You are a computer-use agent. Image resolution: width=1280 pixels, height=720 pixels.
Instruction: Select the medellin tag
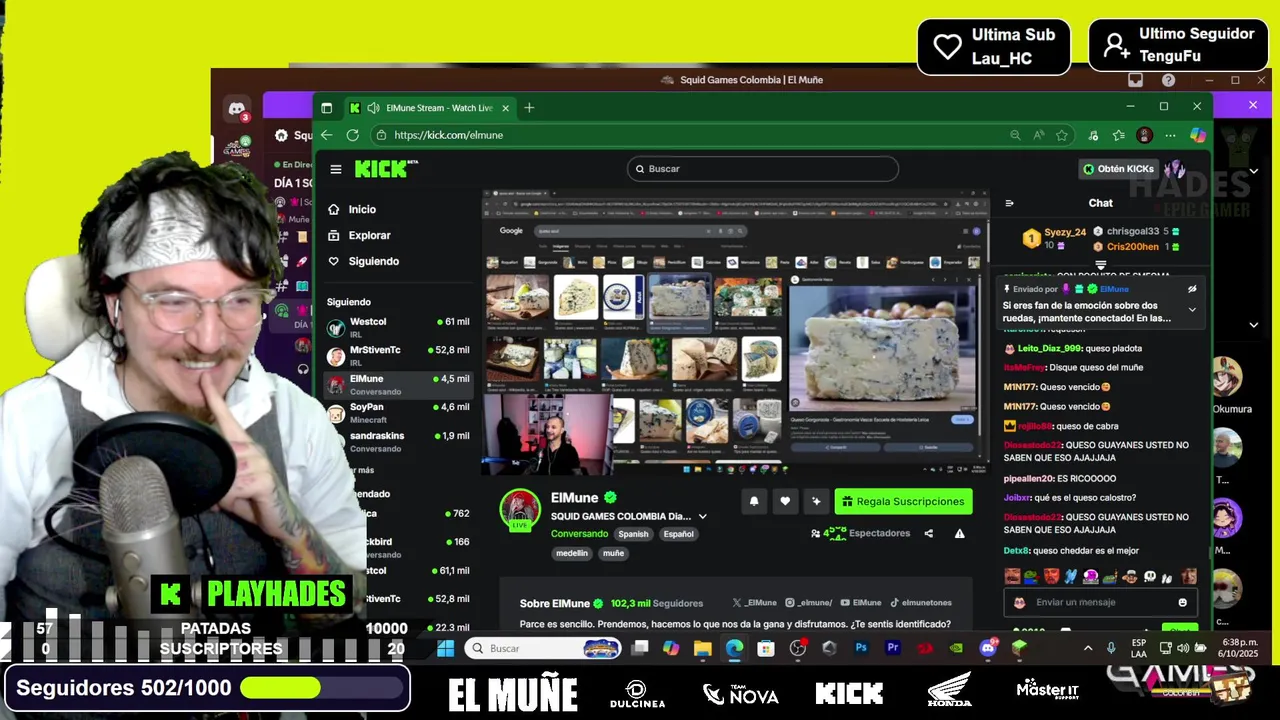coord(572,553)
